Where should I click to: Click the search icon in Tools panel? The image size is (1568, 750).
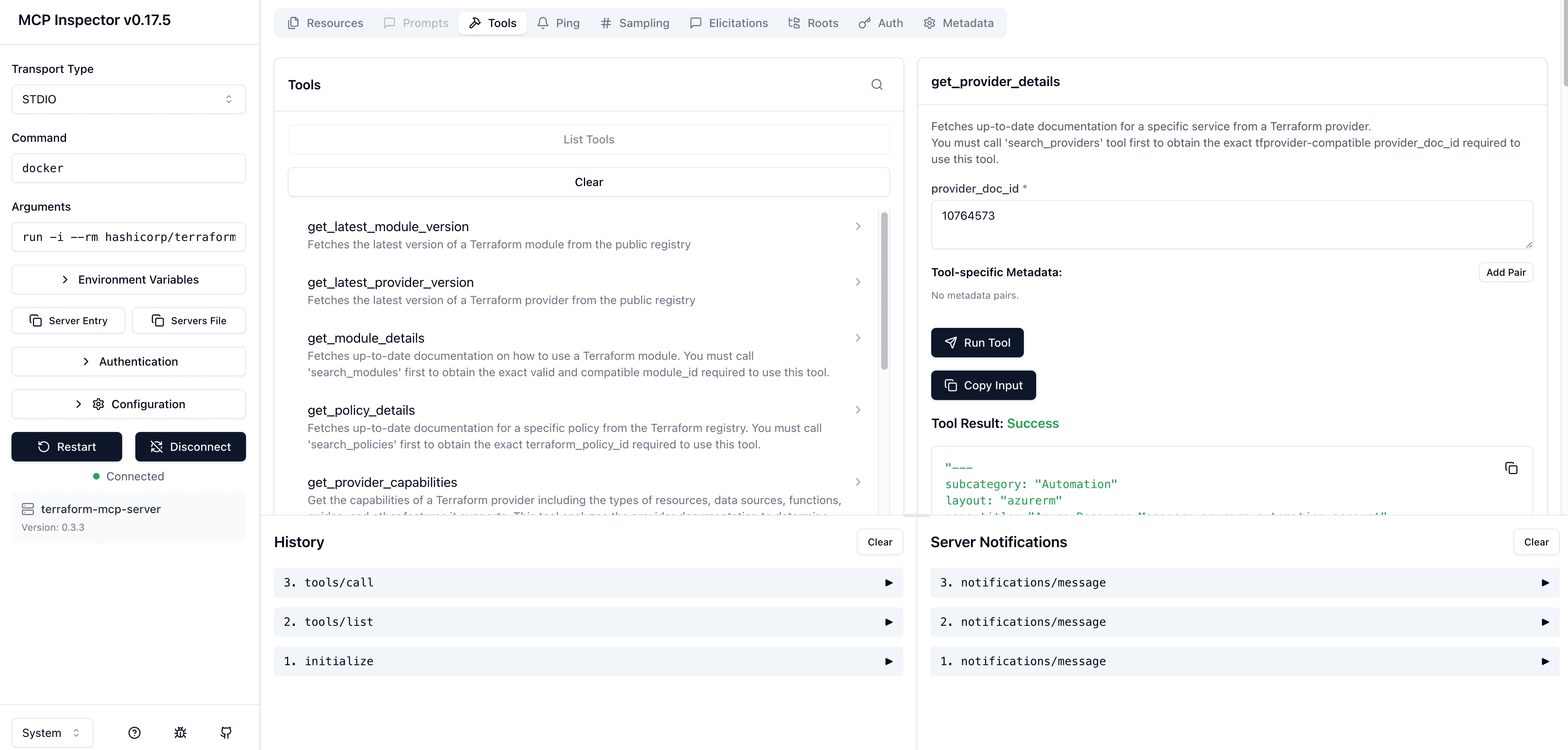coord(877,84)
